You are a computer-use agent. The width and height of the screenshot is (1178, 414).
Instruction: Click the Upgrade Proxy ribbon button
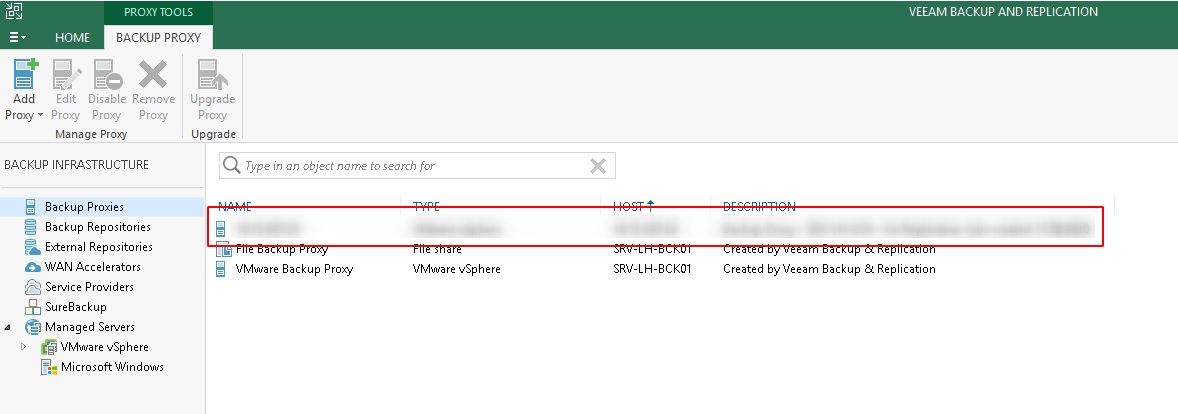click(x=213, y=90)
